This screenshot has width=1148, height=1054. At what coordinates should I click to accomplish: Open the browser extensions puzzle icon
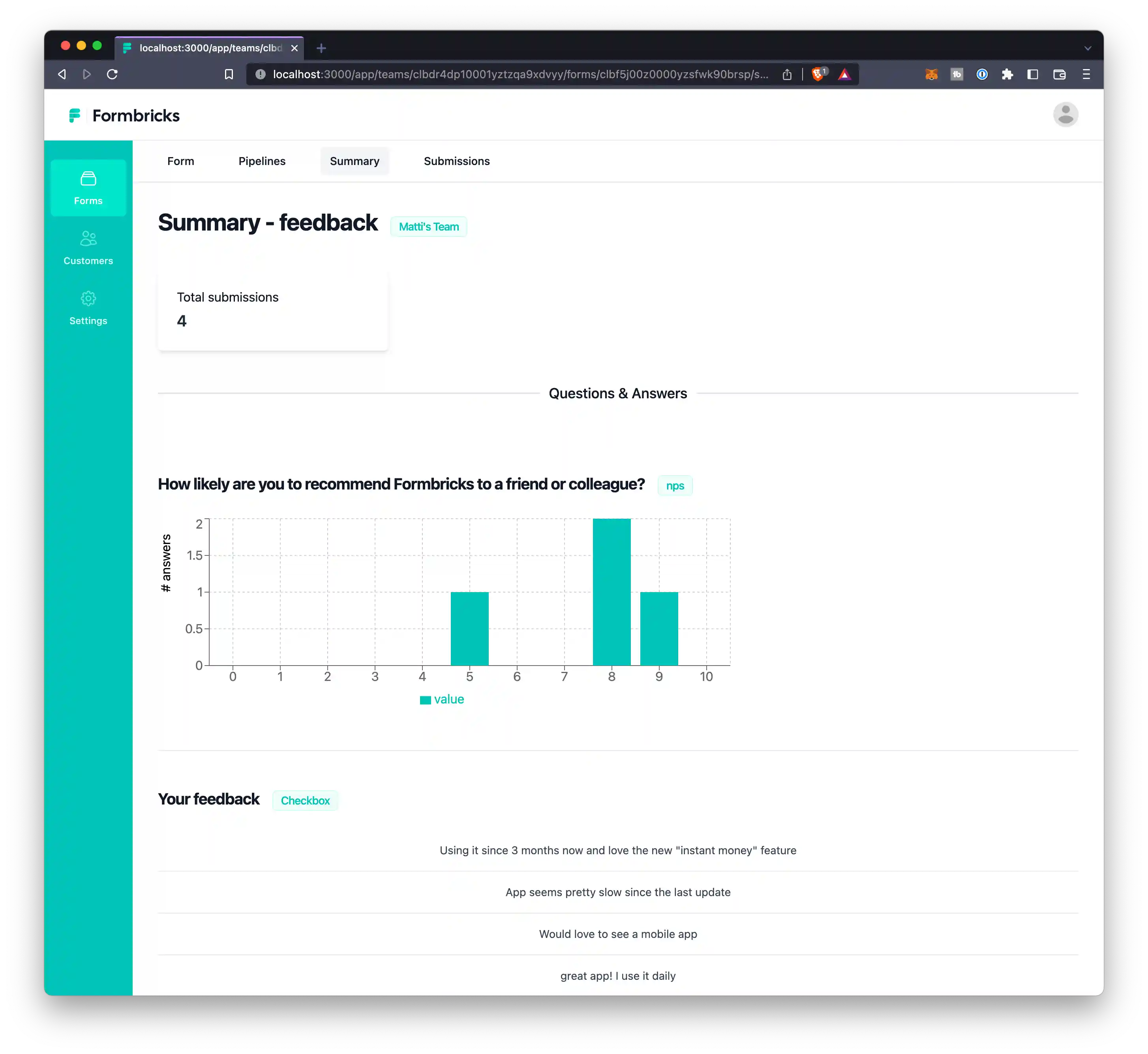(x=1007, y=74)
